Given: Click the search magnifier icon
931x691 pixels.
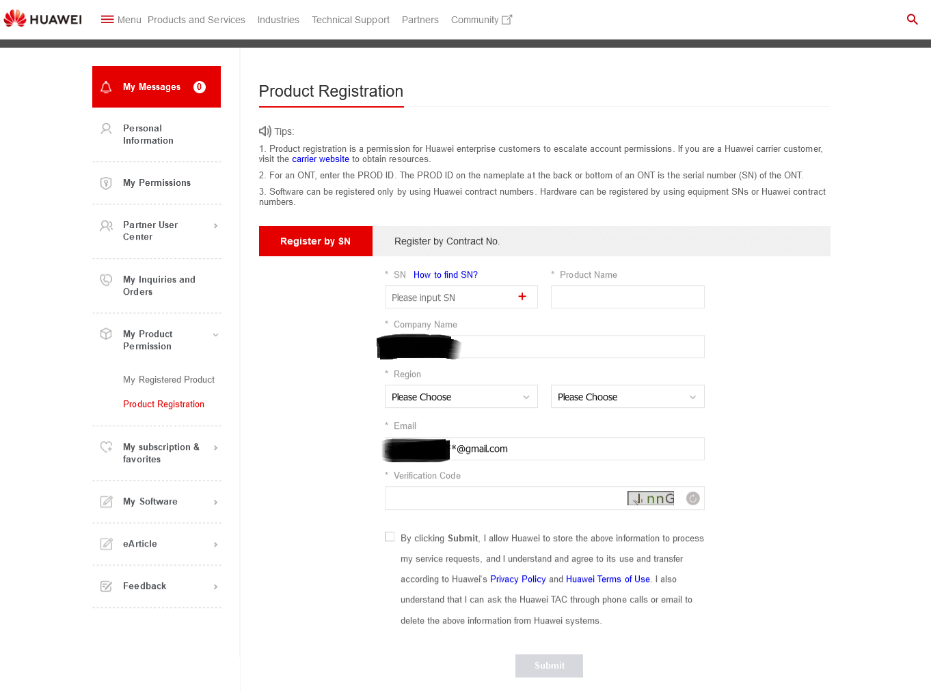Looking at the screenshot, I should (912, 20).
